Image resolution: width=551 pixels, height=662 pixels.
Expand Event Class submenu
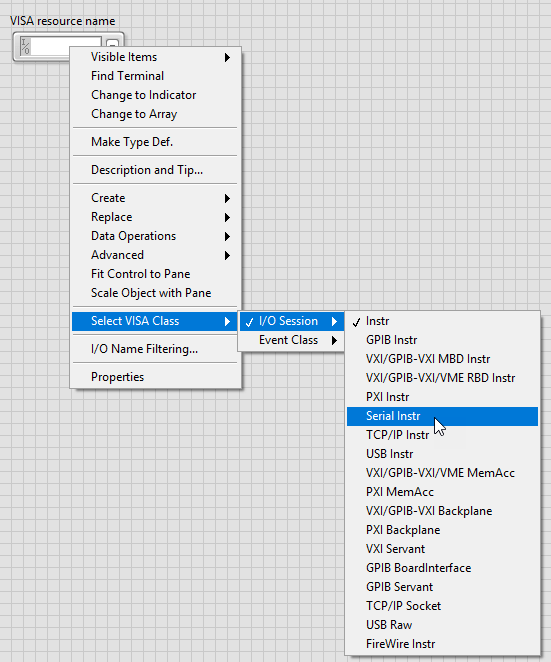pyautogui.click(x=291, y=340)
